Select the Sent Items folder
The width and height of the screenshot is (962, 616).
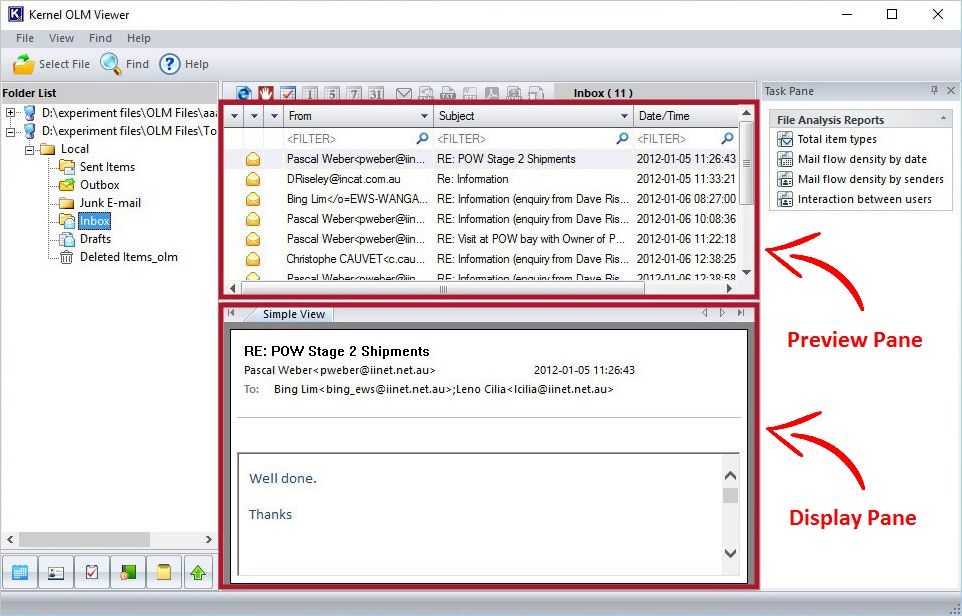[107, 167]
